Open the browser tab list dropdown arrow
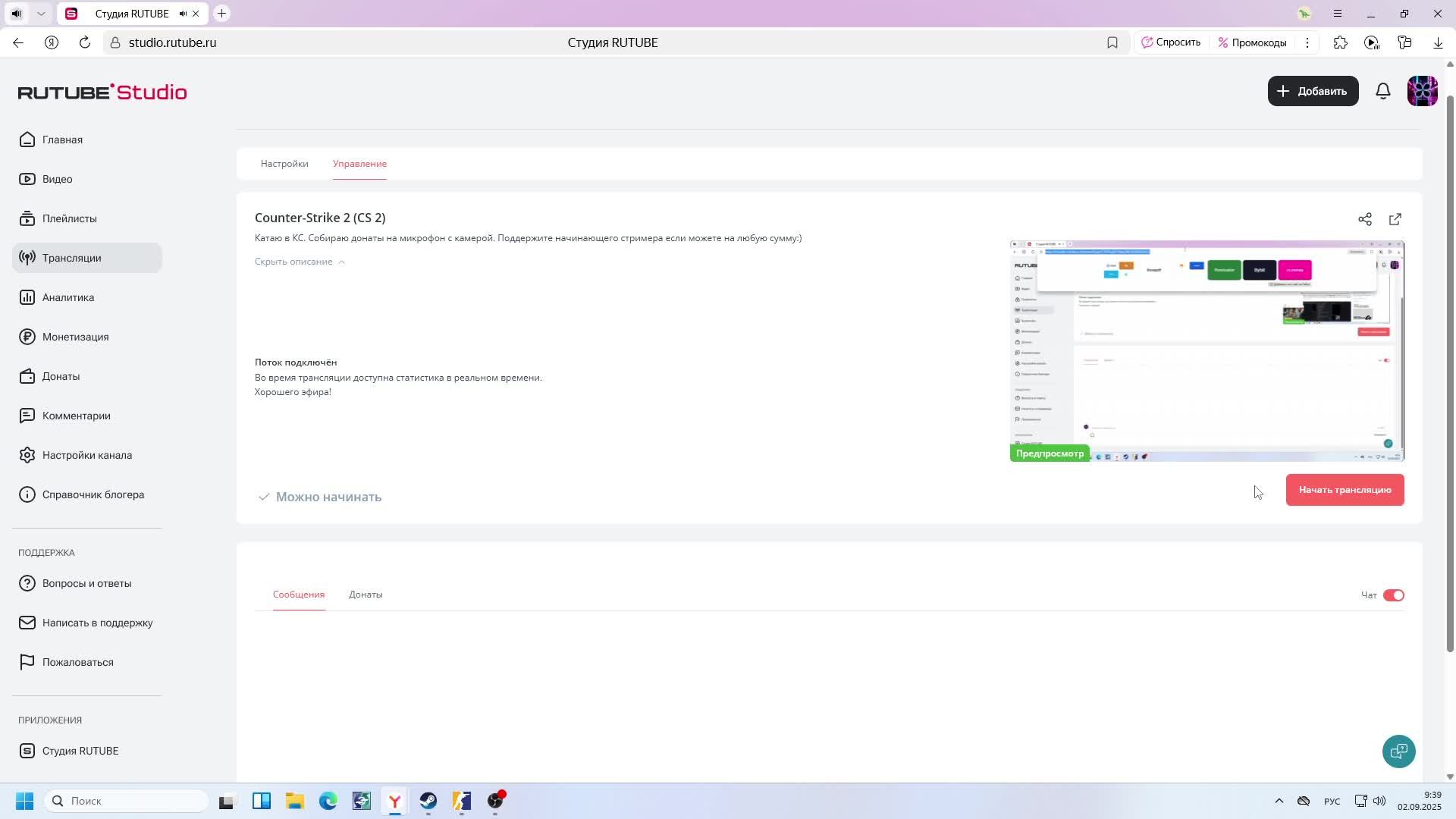 click(41, 14)
